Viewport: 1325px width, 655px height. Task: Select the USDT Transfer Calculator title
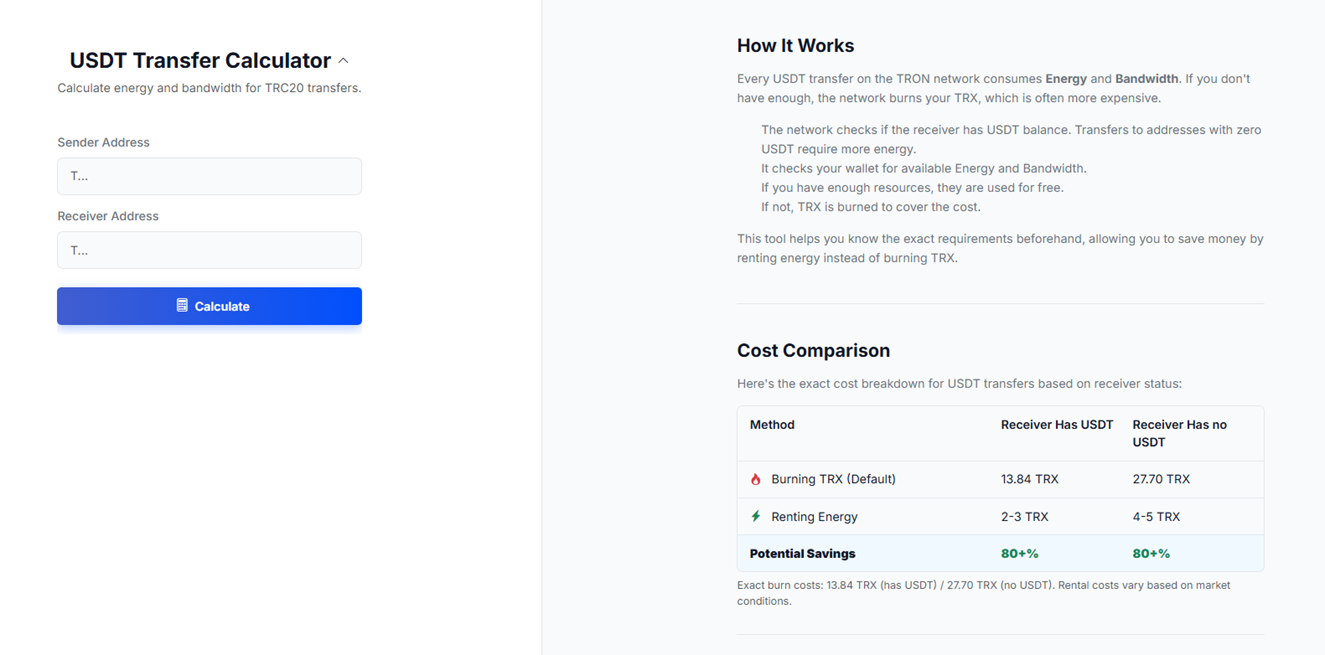coord(200,61)
